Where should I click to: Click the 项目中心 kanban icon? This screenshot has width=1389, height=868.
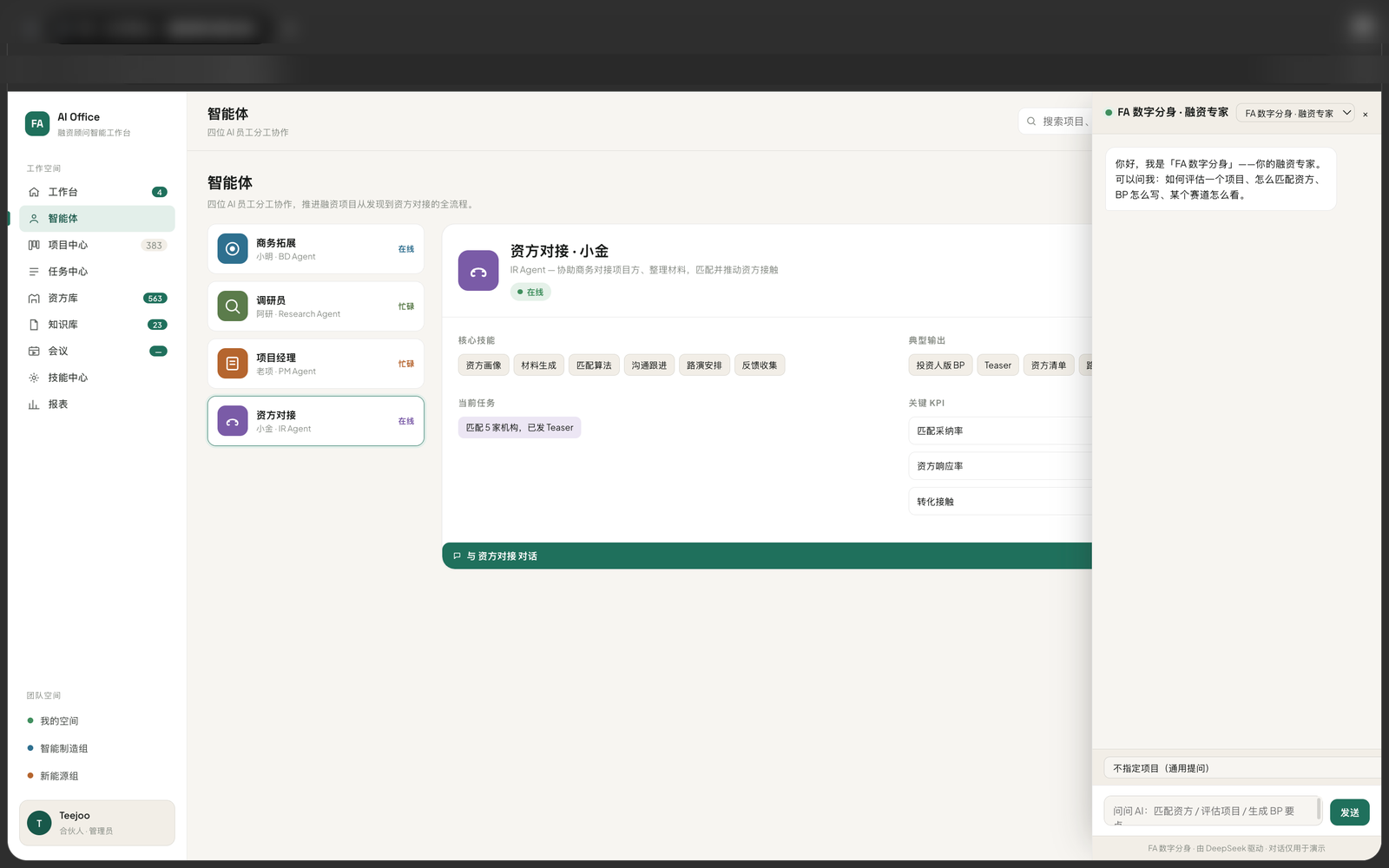[34, 245]
